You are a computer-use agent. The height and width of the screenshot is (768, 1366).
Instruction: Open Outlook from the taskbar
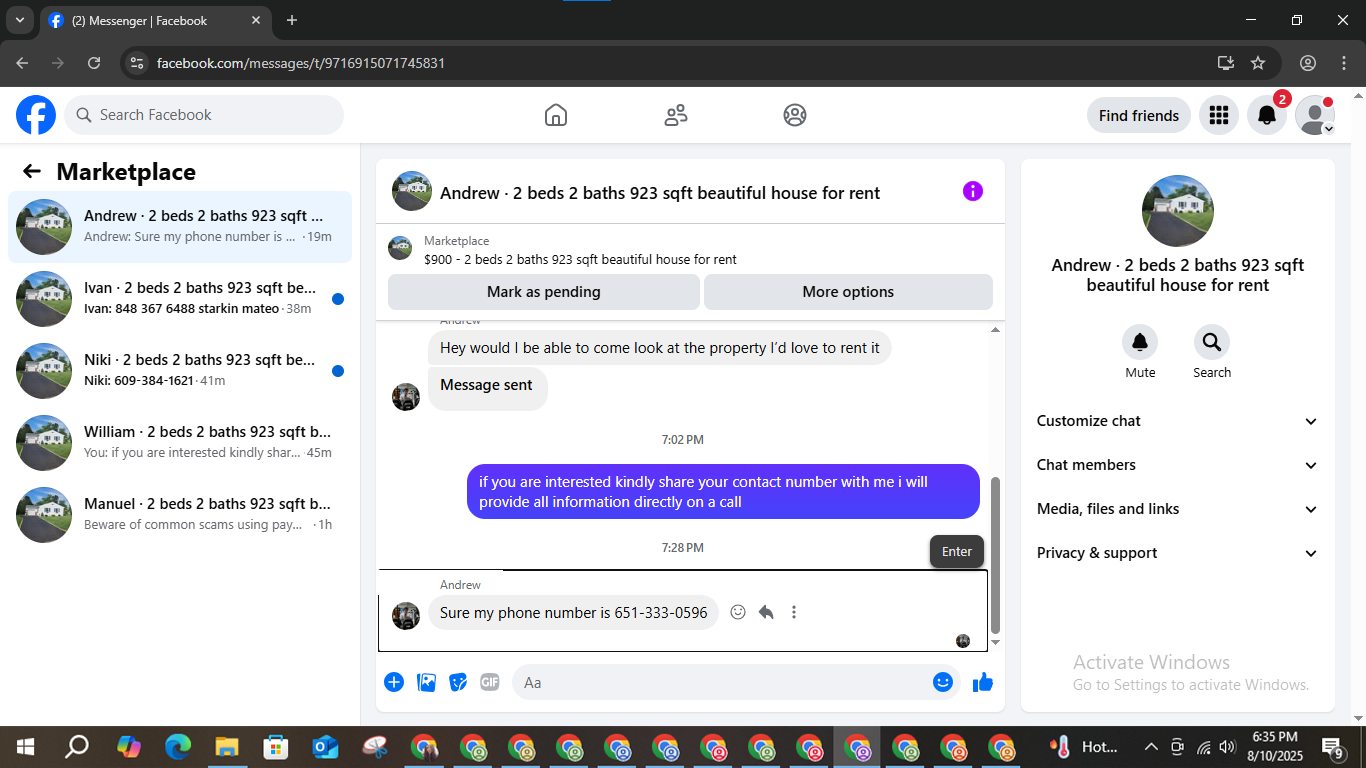325,747
